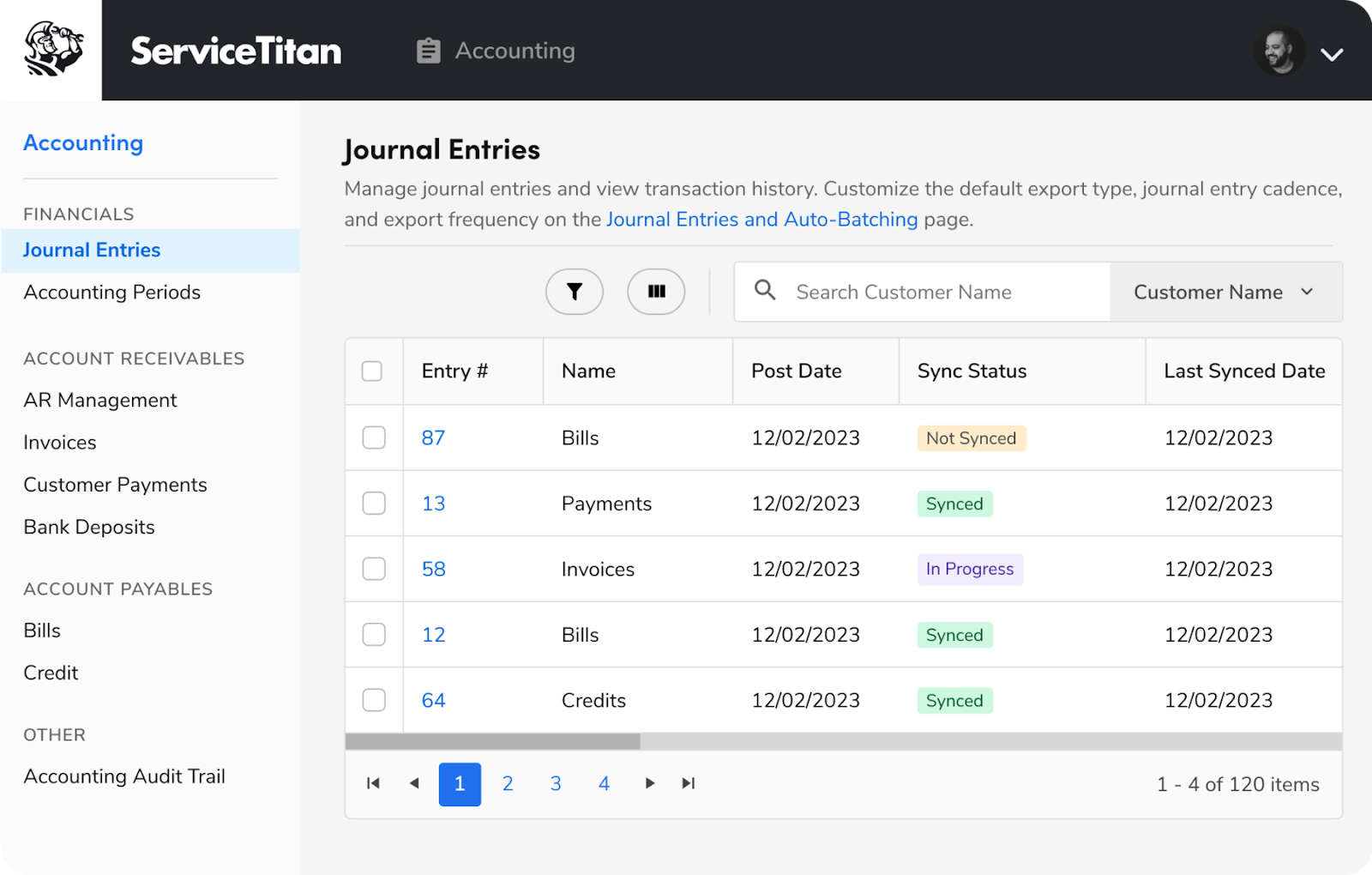This screenshot has height=875, width=1372.
Task: Navigate to AR Management
Action: pos(100,401)
